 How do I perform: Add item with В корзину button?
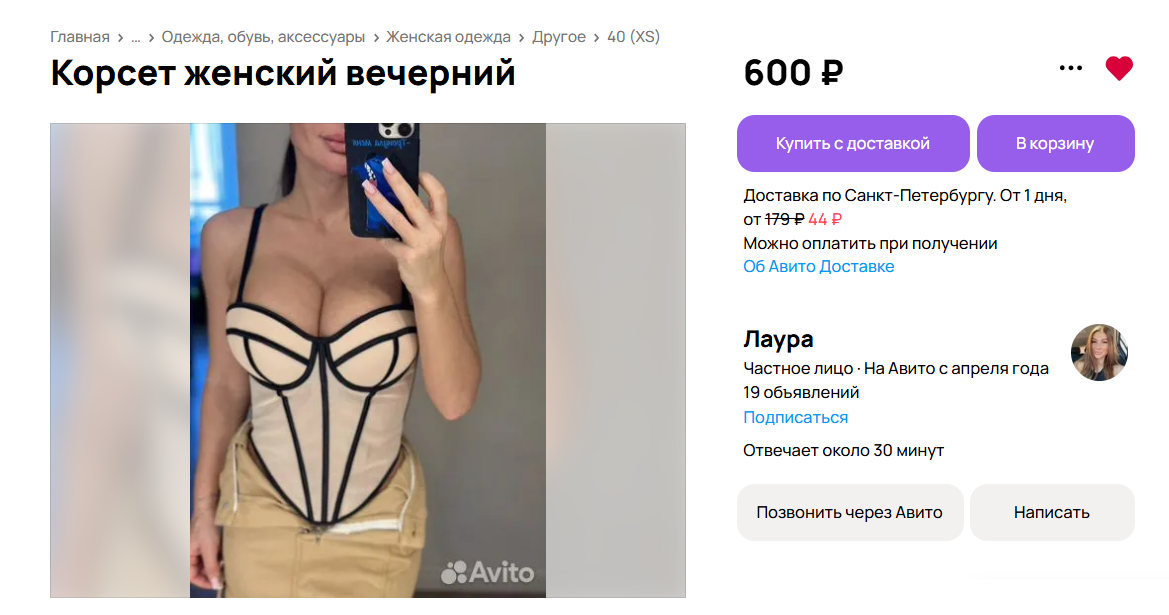(x=1055, y=143)
